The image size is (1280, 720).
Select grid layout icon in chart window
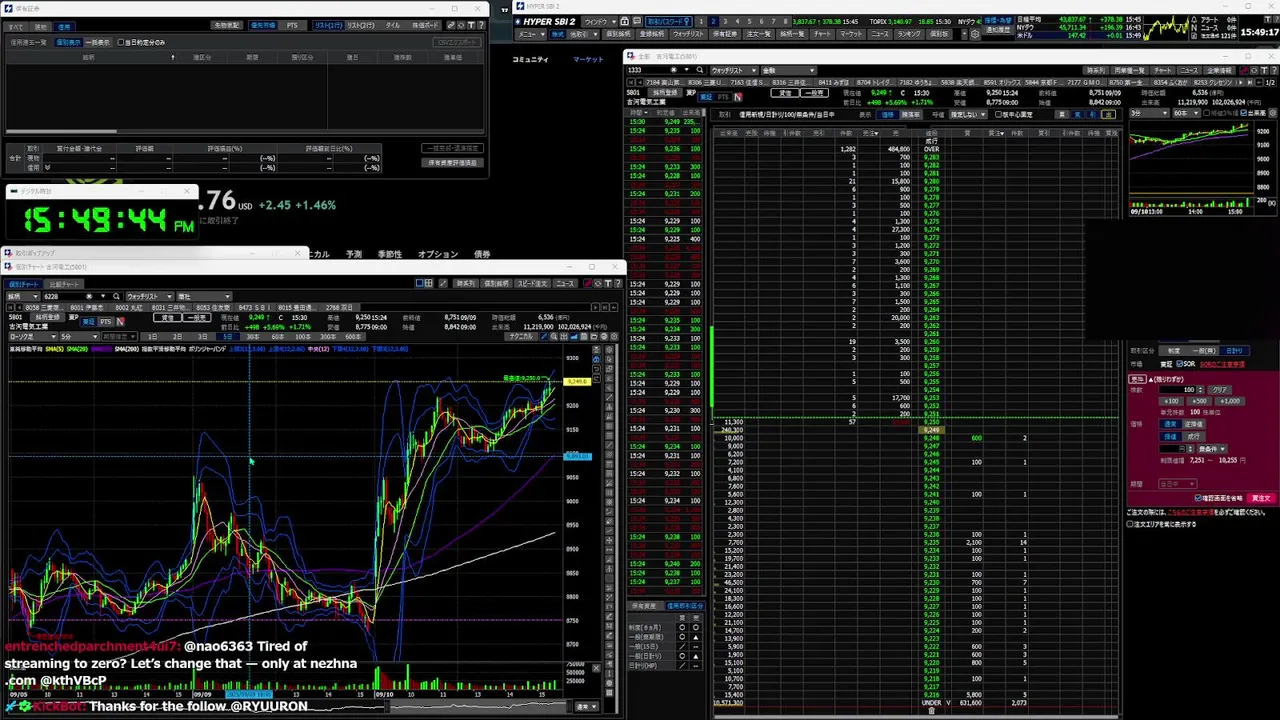[x=428, y=283]
